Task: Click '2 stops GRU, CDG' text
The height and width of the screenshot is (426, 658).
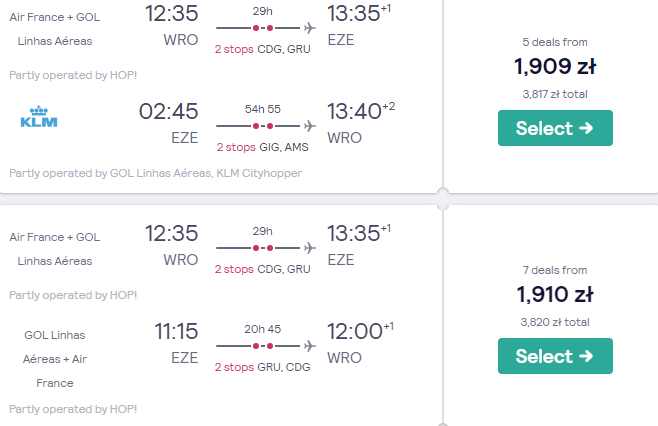Action: pyautogui.click(x=263, y=367)
